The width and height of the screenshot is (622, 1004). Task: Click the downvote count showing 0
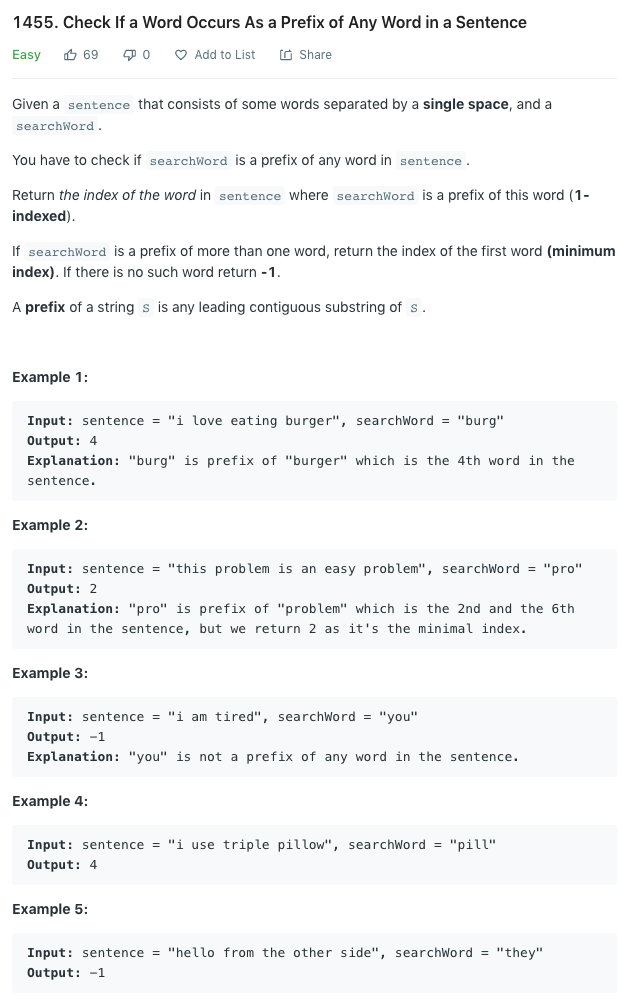[x=144, y=55]
